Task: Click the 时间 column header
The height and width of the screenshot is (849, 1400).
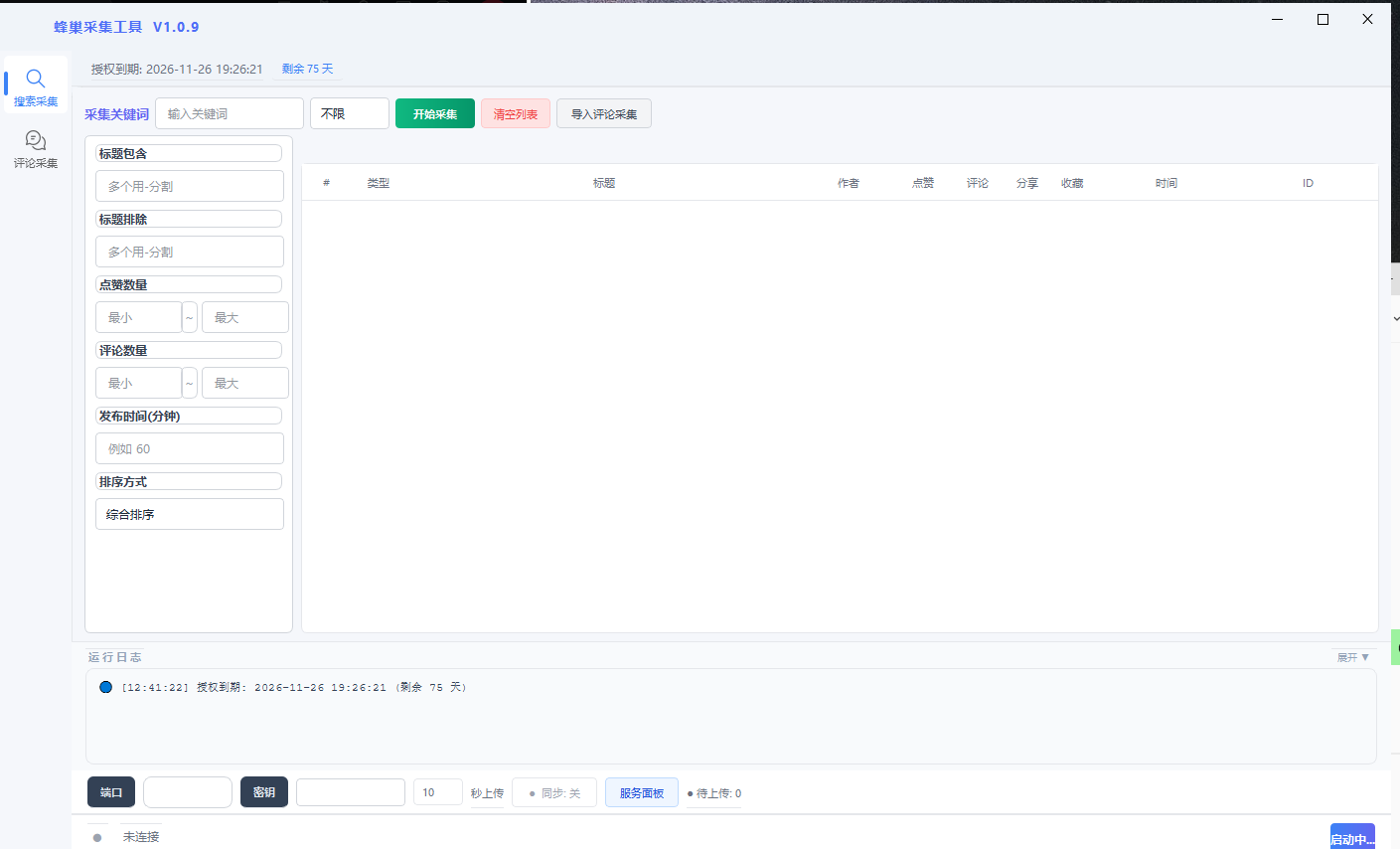Action: [x=1167, y=183]
